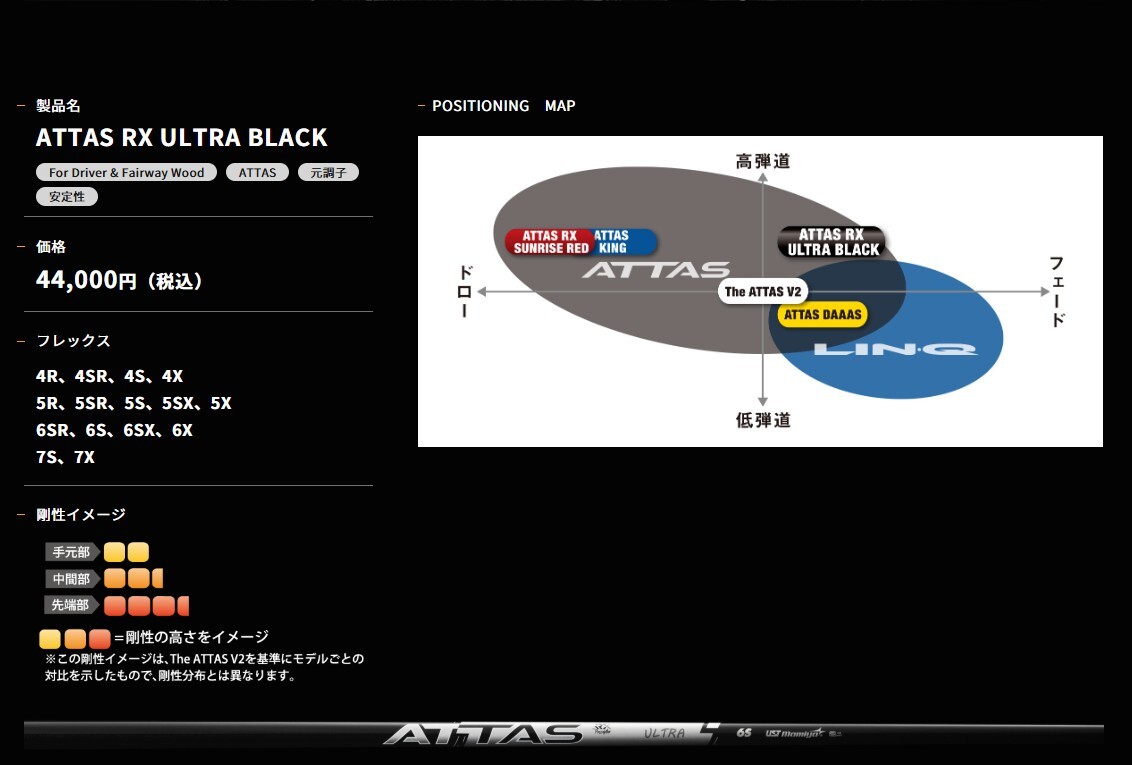Select the blue ATTAS KING map label
The width and height of the screenshot is (1132, 765).
pyautogui.click(x=624, y=242)
